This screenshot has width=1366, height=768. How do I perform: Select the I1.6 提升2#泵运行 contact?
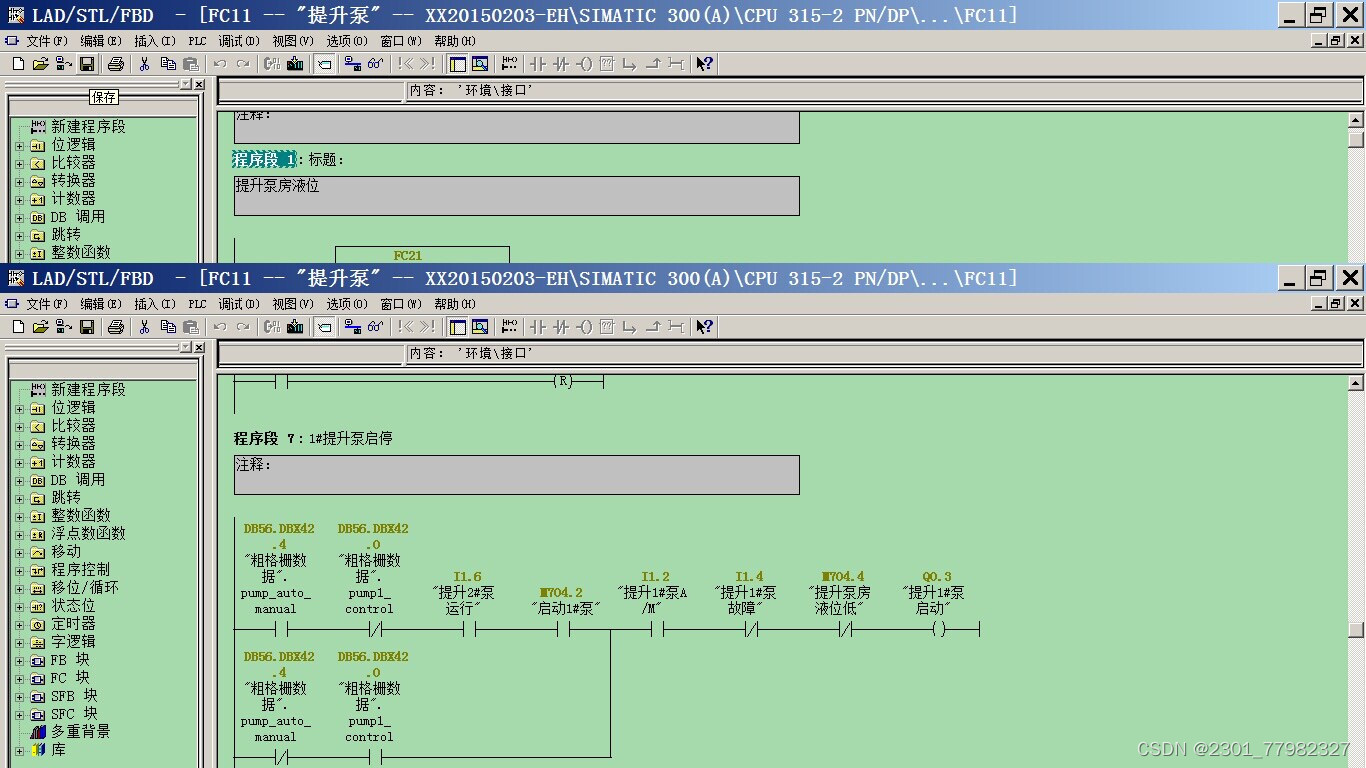tap(467, 629)
